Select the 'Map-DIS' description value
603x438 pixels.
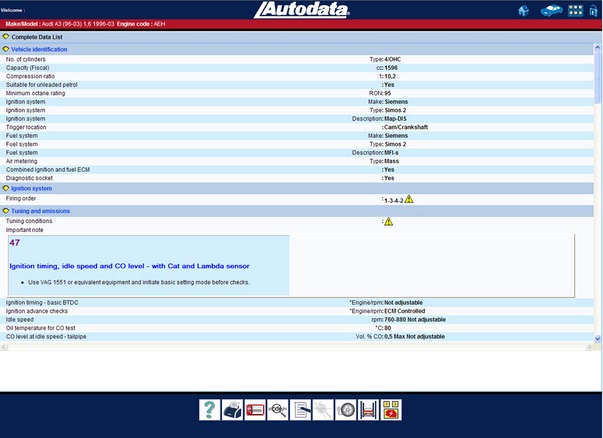click(x=395, y=118)
